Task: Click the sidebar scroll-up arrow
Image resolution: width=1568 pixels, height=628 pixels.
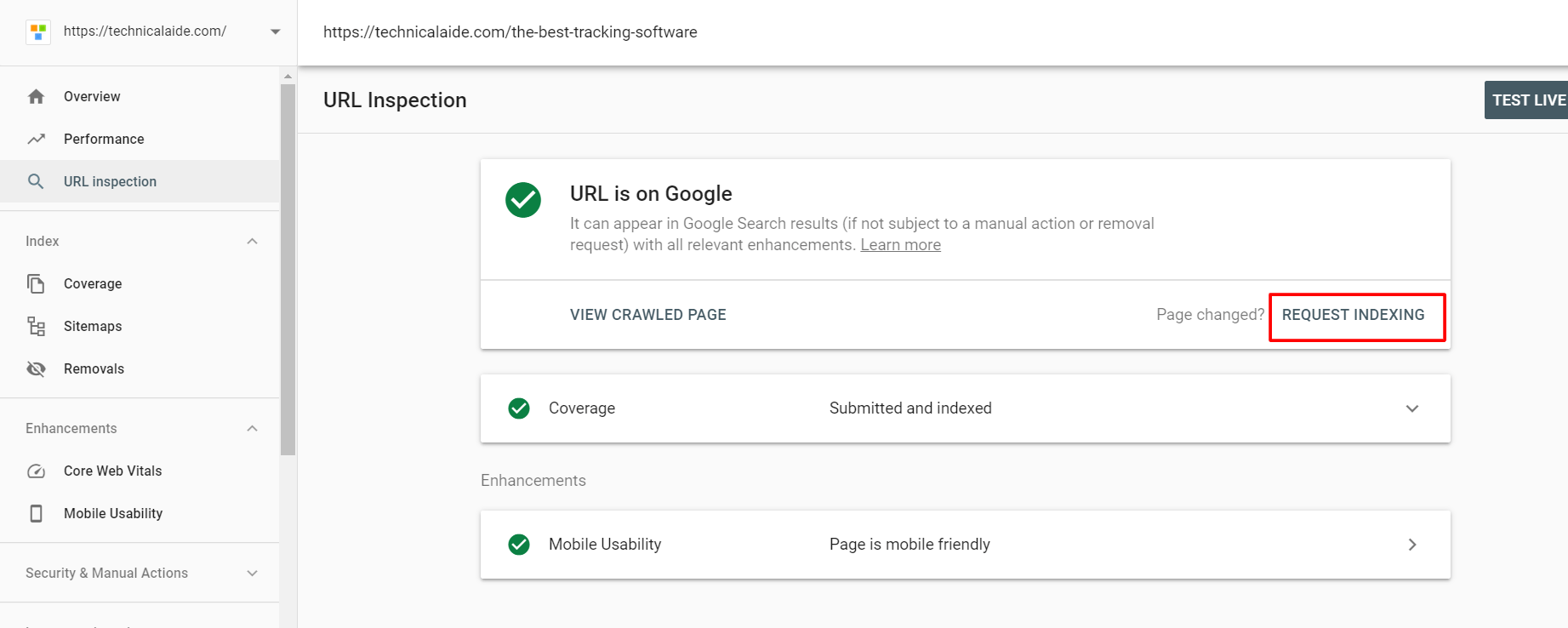Action: pos(288,76)
